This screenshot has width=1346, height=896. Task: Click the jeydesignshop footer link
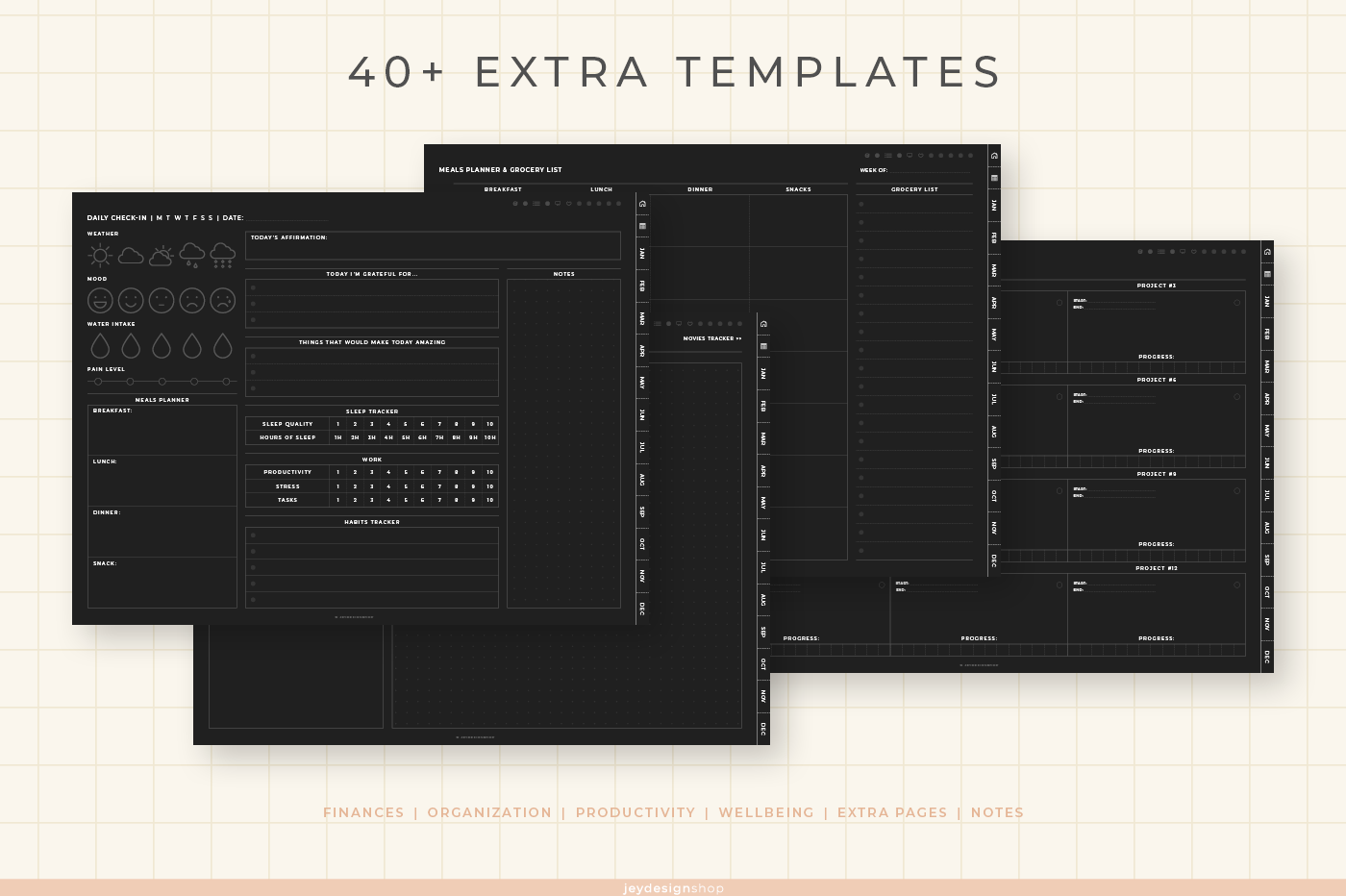tap(673, 888)
